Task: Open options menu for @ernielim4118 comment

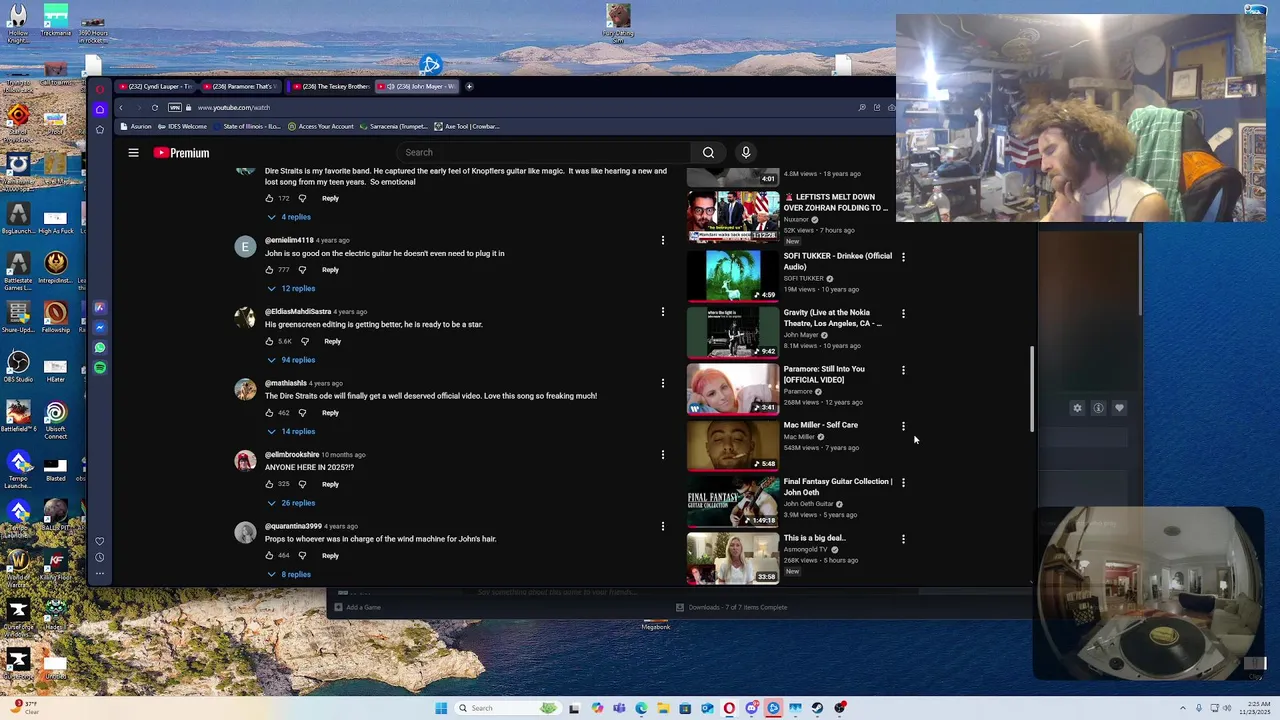Action: pyautogui.click(x=662, y=240)
